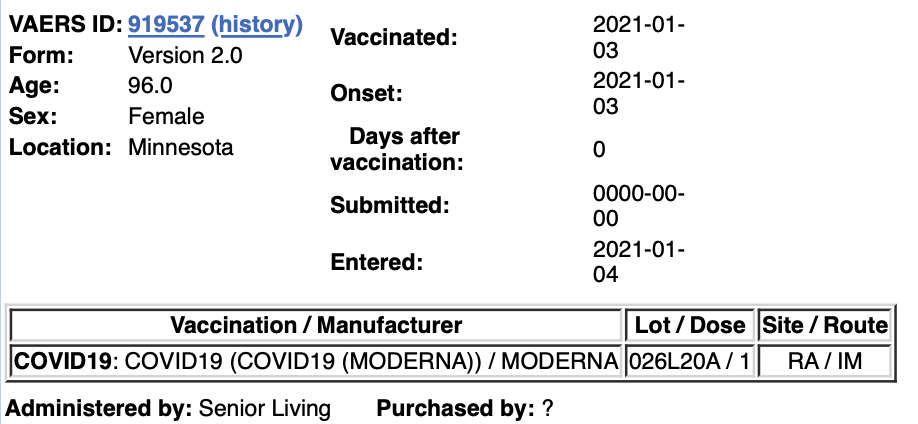
Task: Click the Onset date value
Action: [x=639, y=93]
